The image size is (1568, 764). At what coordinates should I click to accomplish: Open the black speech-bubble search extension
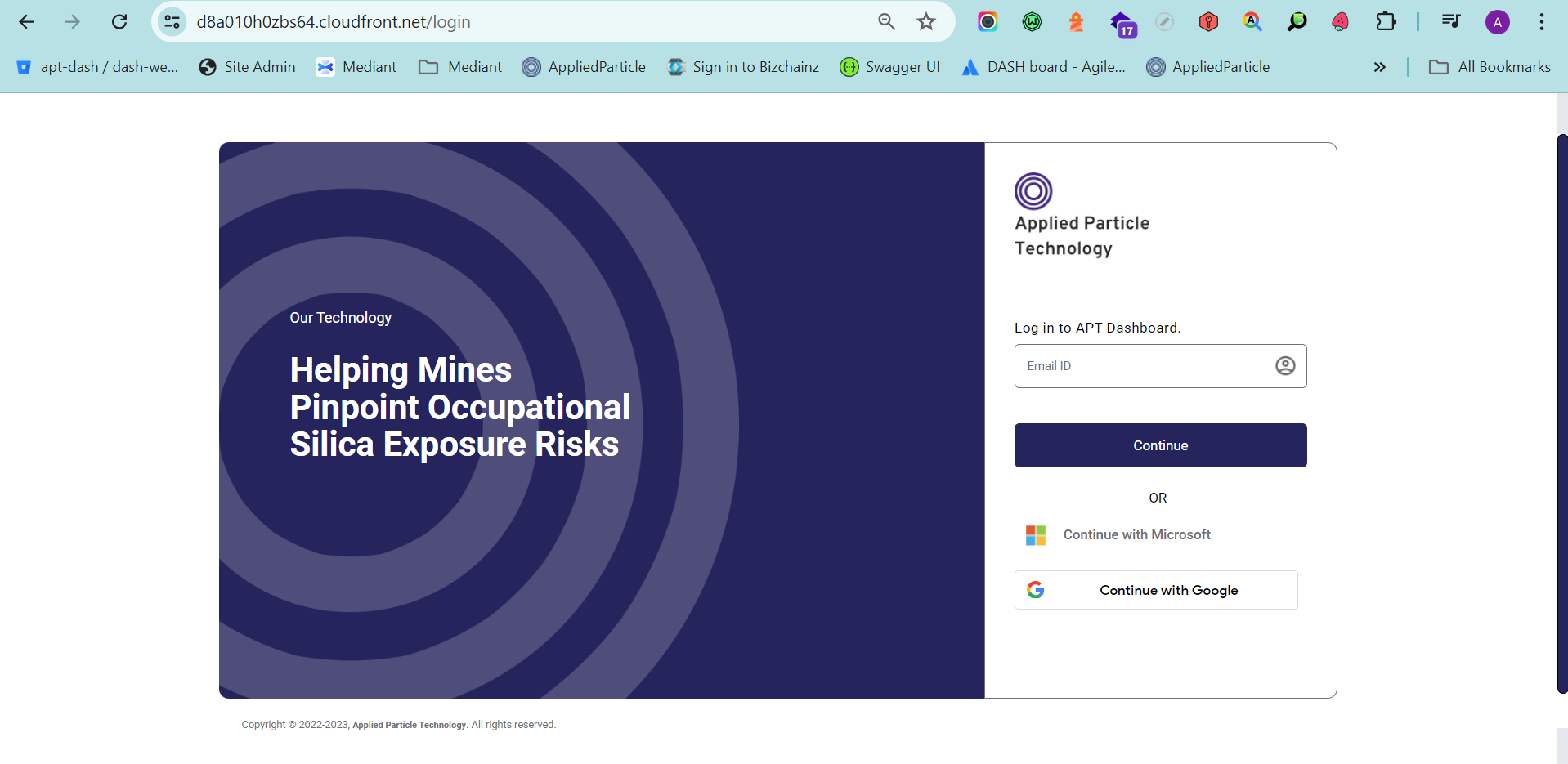click(x=1297, y=22)
